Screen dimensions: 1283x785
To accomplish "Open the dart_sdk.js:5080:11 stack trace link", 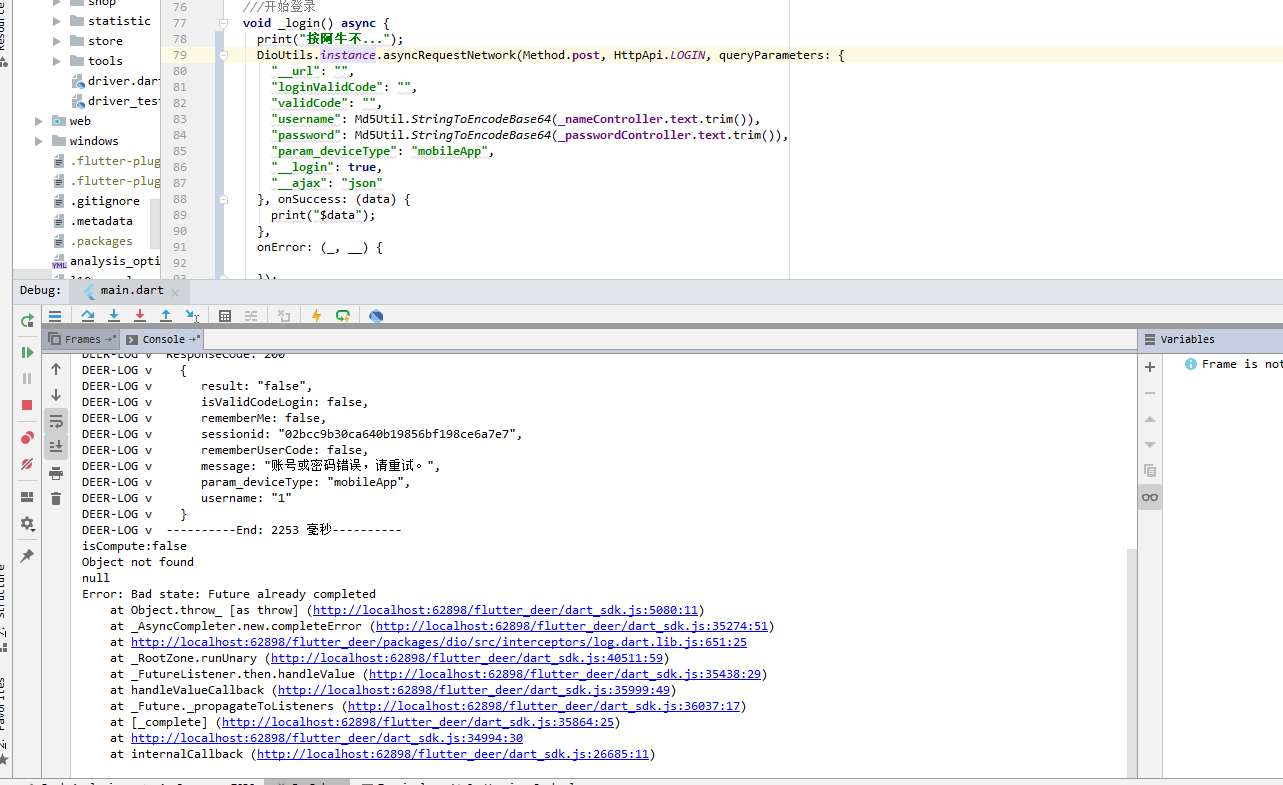I will (x=505, y=609).
